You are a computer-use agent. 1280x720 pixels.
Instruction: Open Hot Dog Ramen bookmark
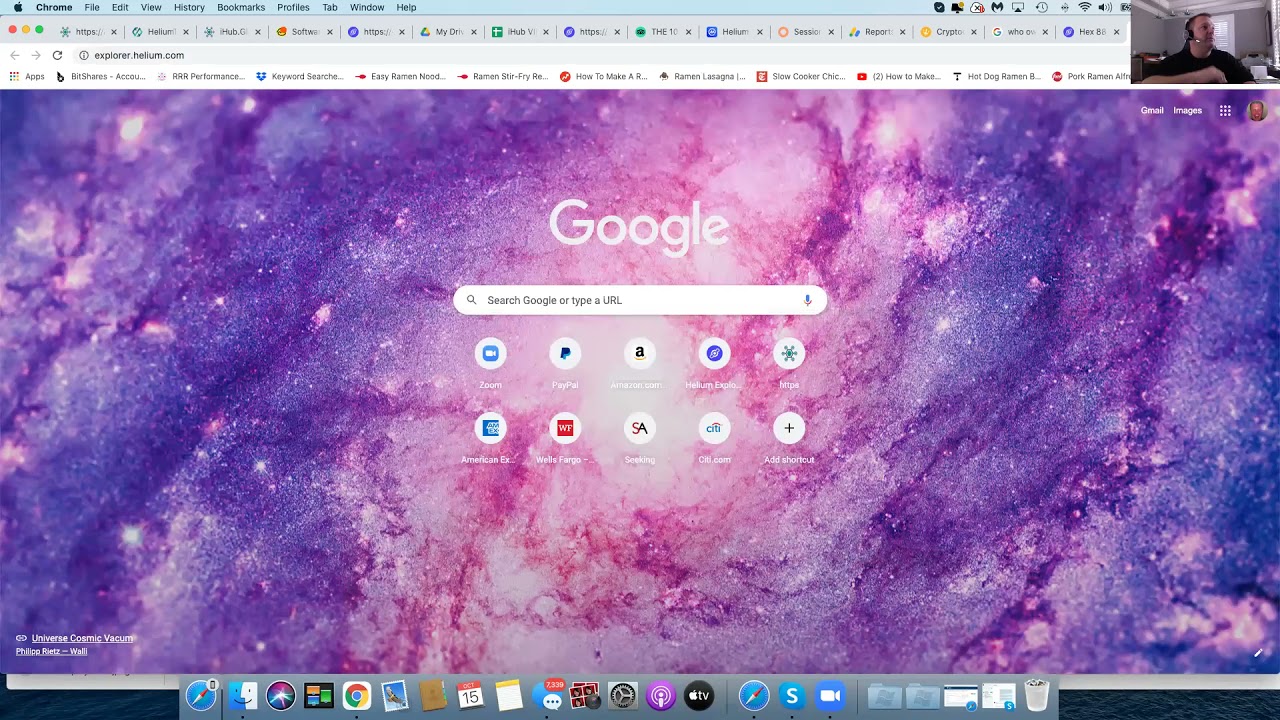tap(996, 76)
